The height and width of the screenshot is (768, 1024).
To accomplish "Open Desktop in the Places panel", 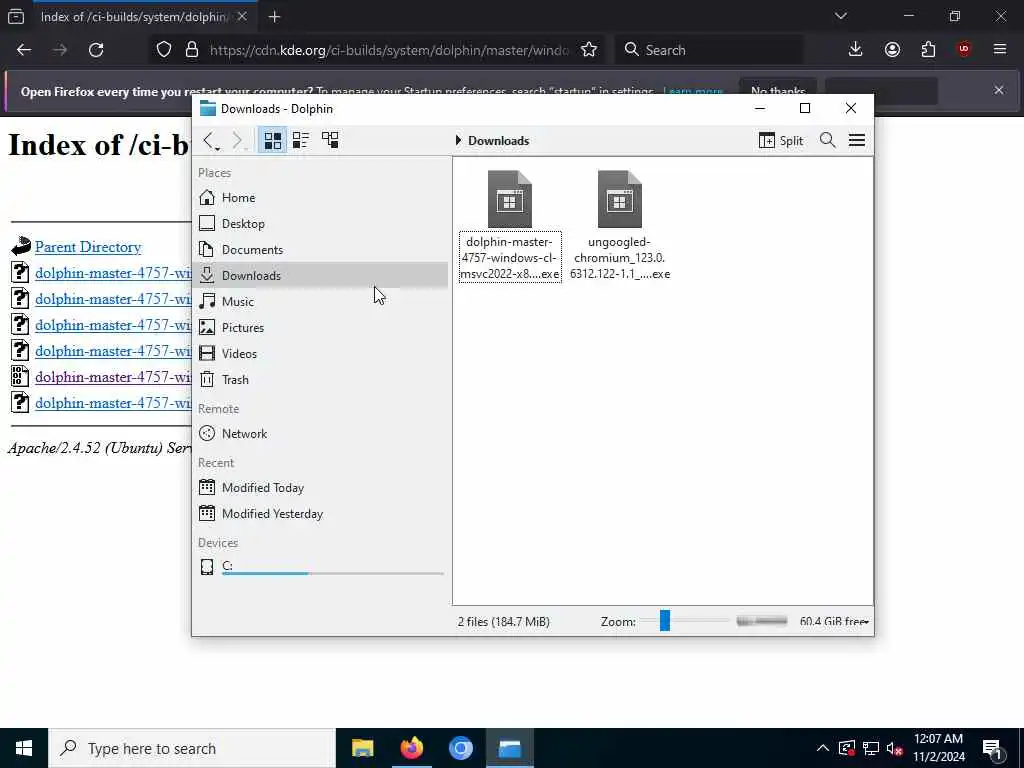I will point(320,223).
